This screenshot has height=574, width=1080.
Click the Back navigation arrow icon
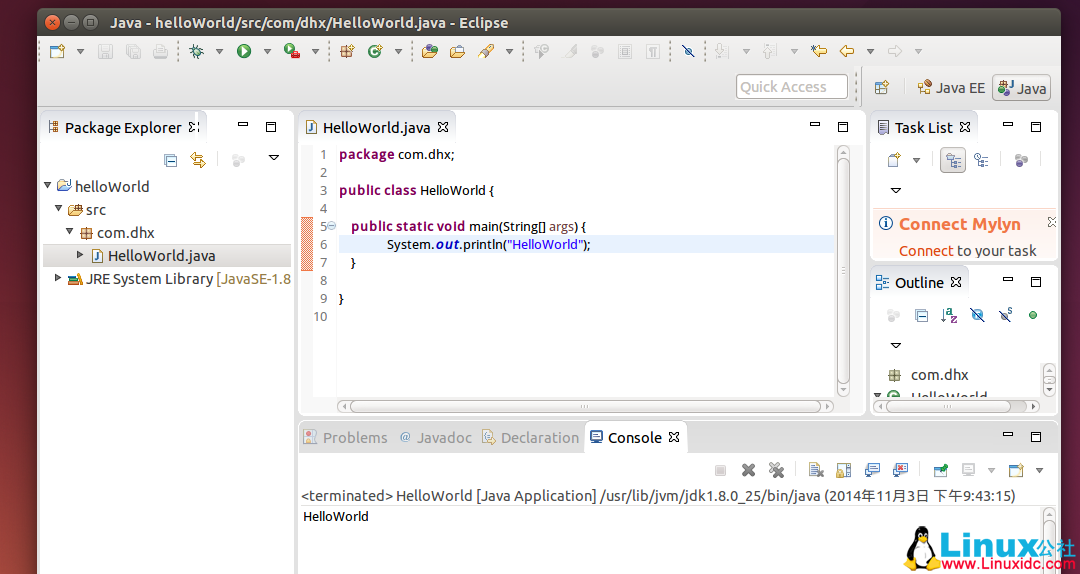tap(847, 51)
